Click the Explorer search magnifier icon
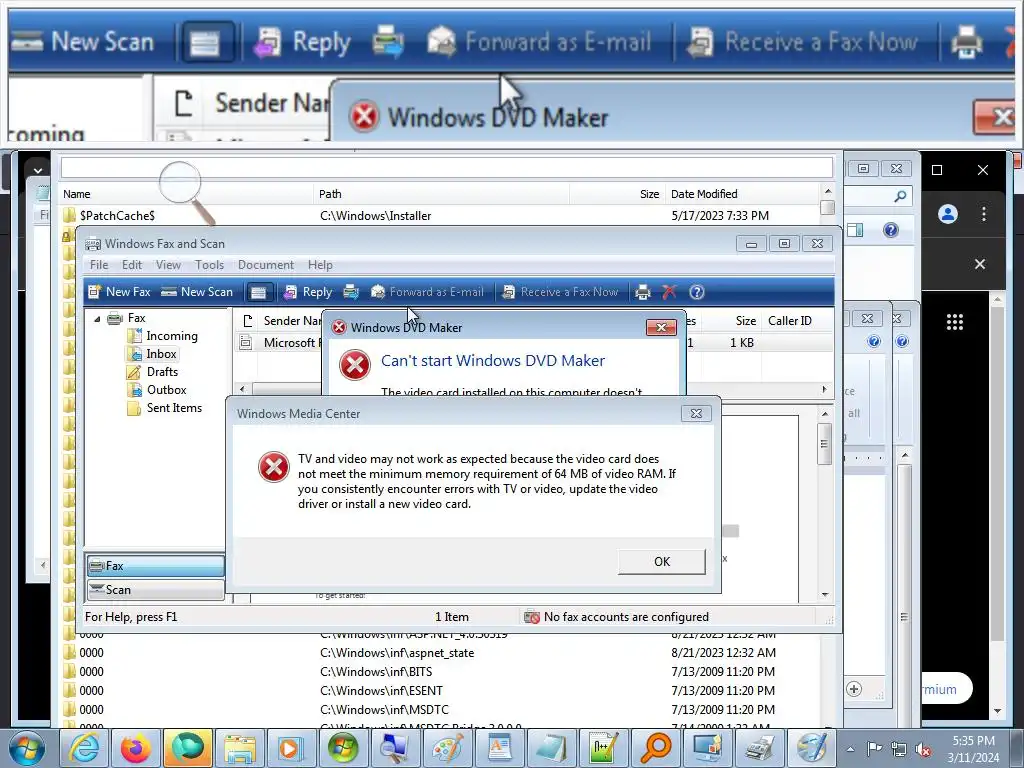 pyautogui.click(x=900, y=196)
